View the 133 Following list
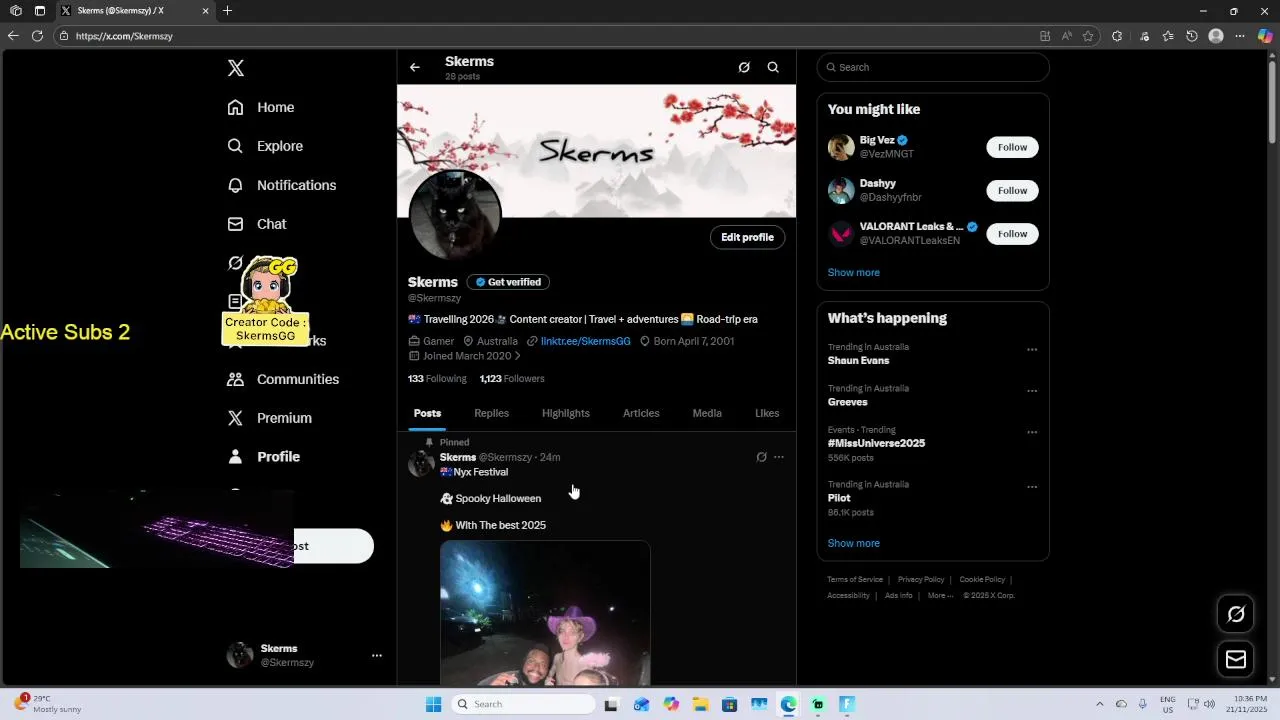The width and height of the screenshot is (1280, 720). pos(437,379)
